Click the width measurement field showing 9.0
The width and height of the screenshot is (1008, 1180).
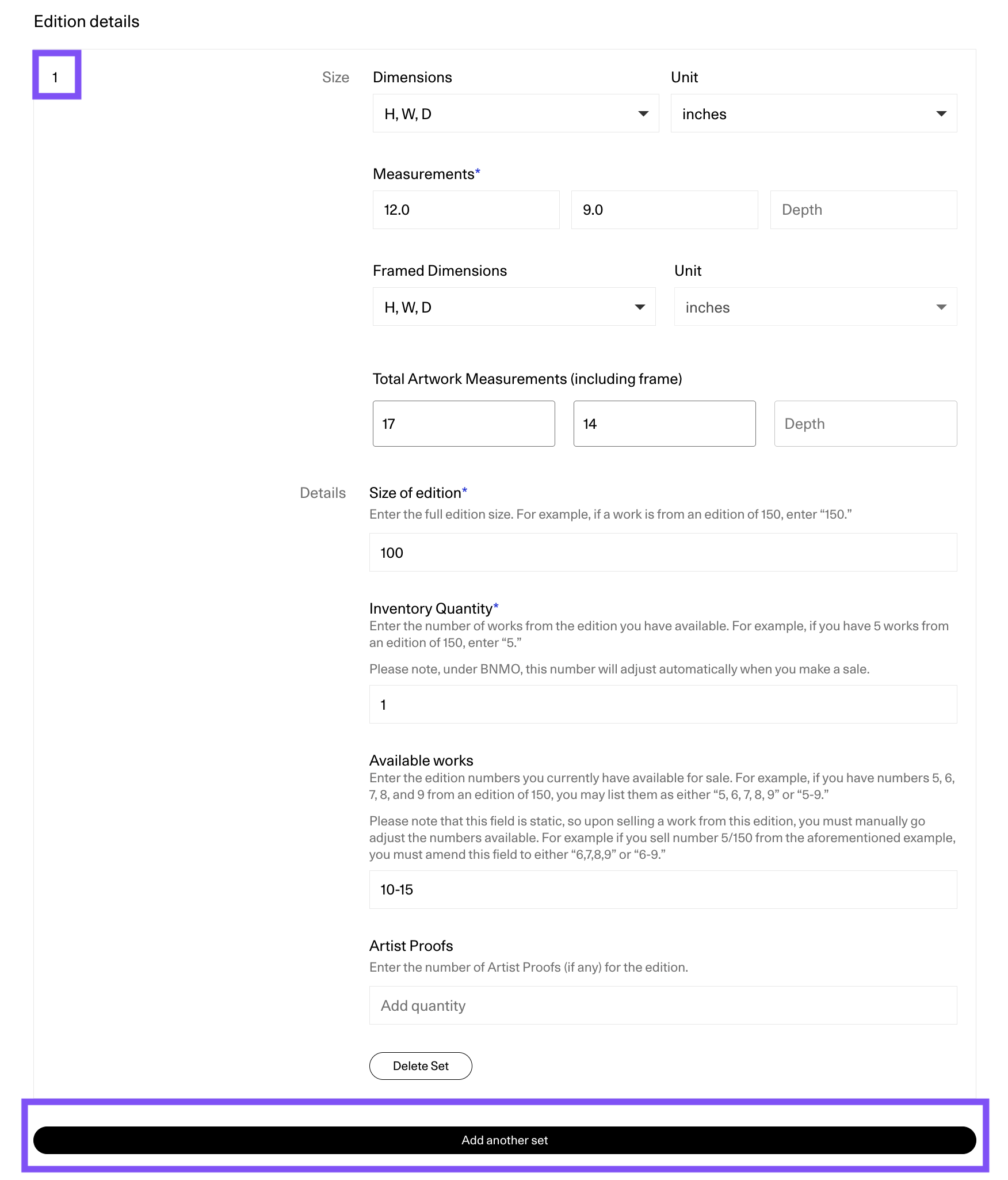[x=664, y=210]
